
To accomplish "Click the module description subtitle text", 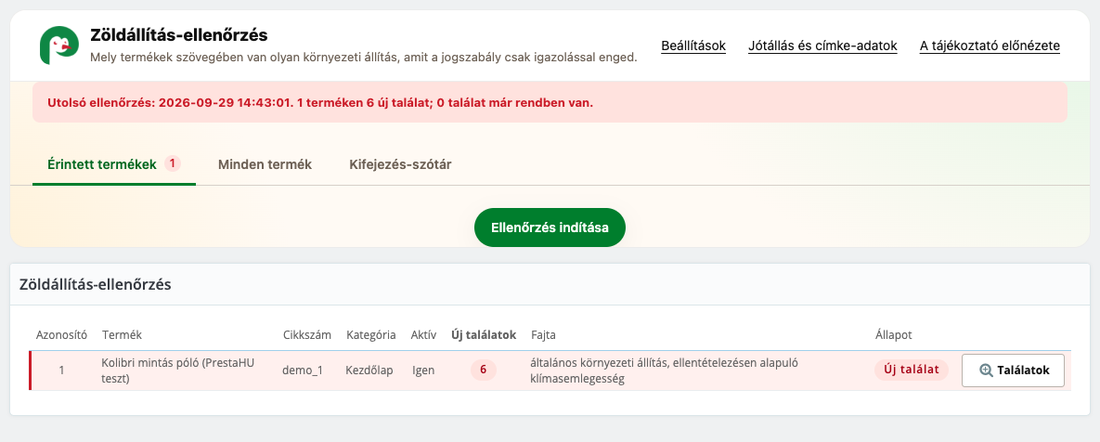I will click(x=363, y=58).
